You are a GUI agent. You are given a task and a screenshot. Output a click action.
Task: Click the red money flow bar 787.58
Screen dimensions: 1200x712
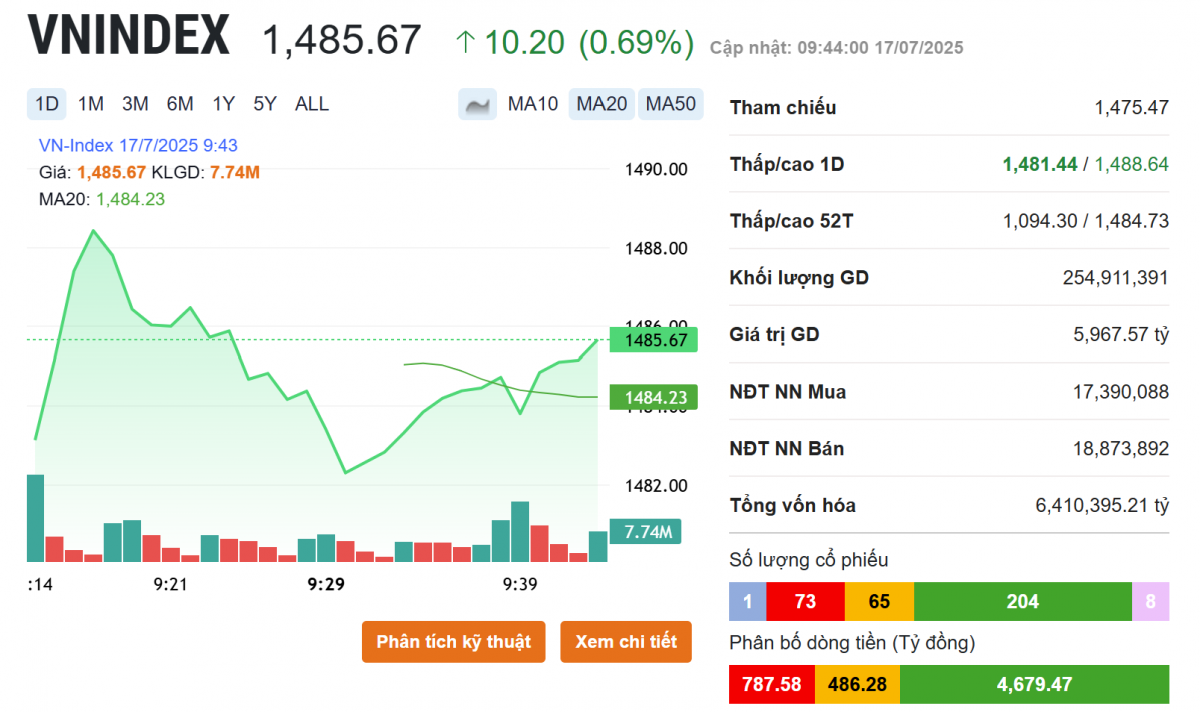(x=772, y=685)
